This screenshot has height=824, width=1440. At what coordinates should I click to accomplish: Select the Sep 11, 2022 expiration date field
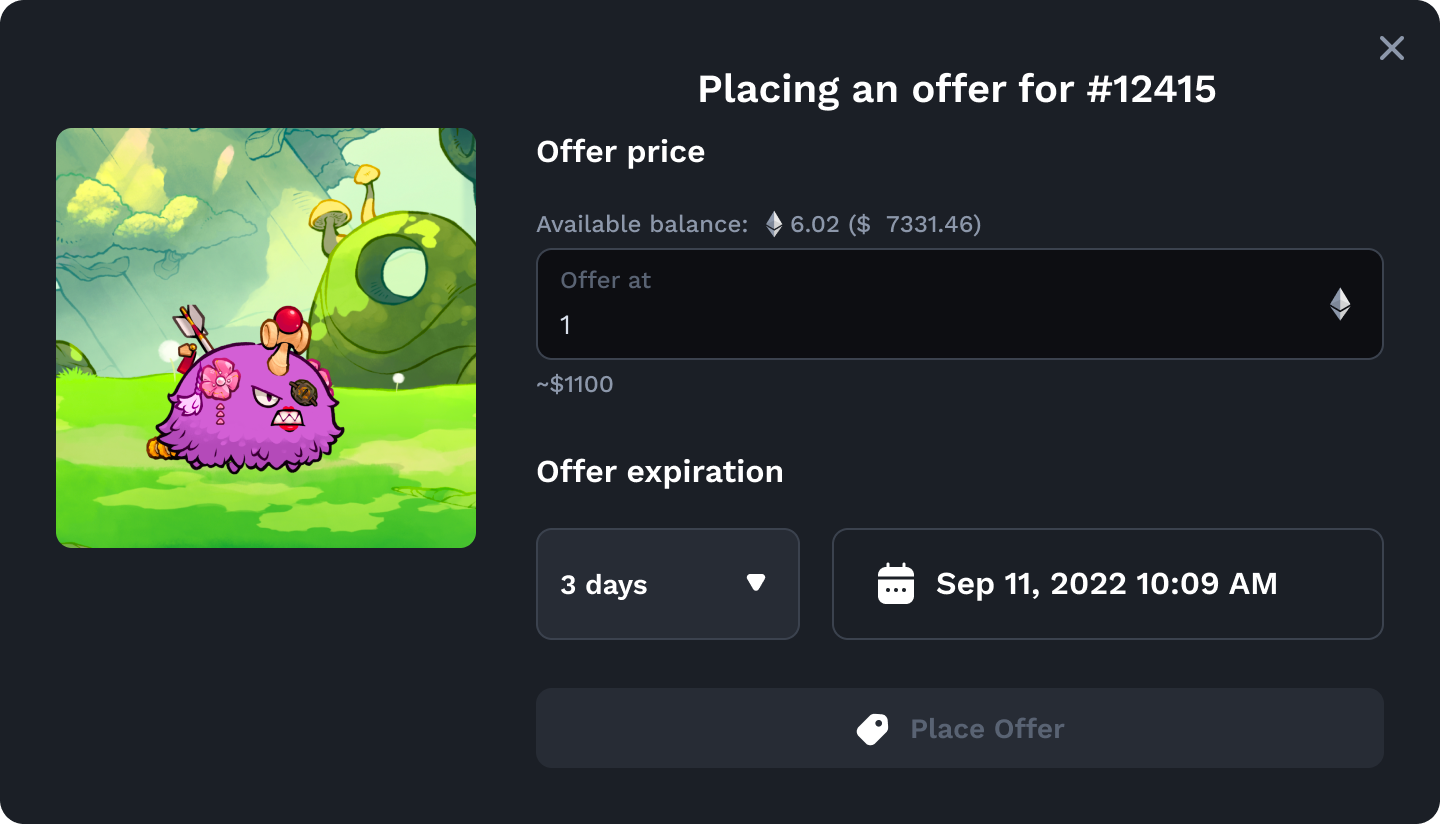[x=1106, y=584]
